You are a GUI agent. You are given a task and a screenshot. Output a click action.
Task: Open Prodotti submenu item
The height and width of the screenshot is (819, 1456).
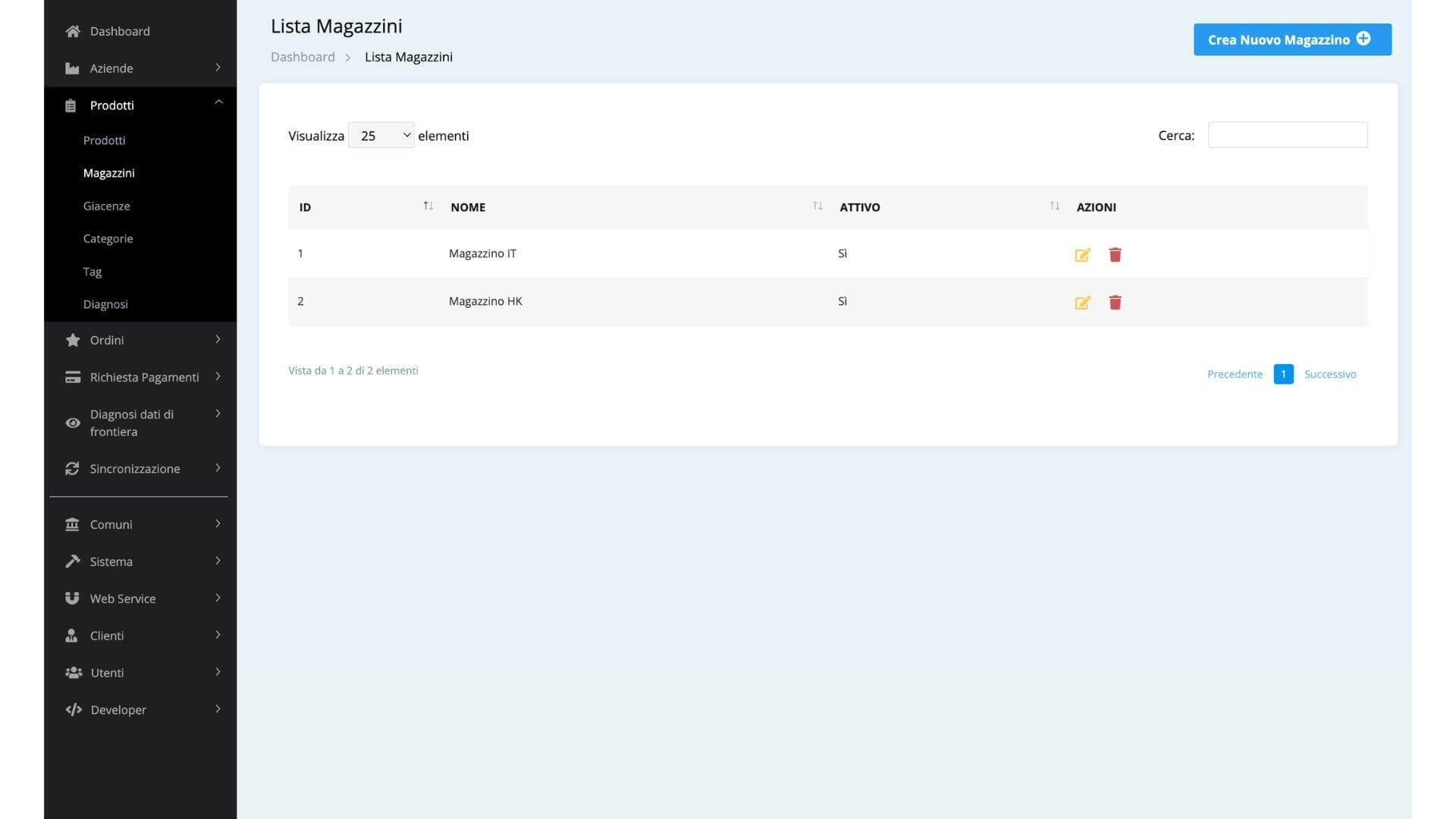click(x=104, y=140)
